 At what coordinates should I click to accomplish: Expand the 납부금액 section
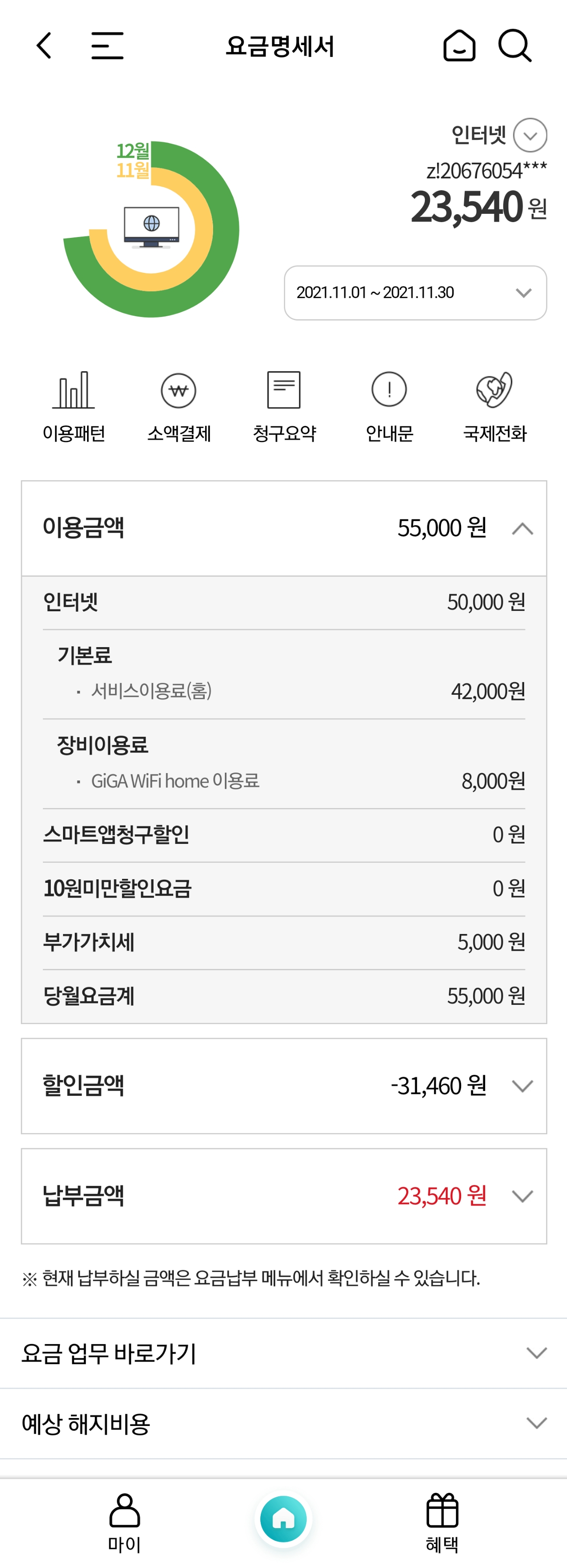click(284, 1196)
